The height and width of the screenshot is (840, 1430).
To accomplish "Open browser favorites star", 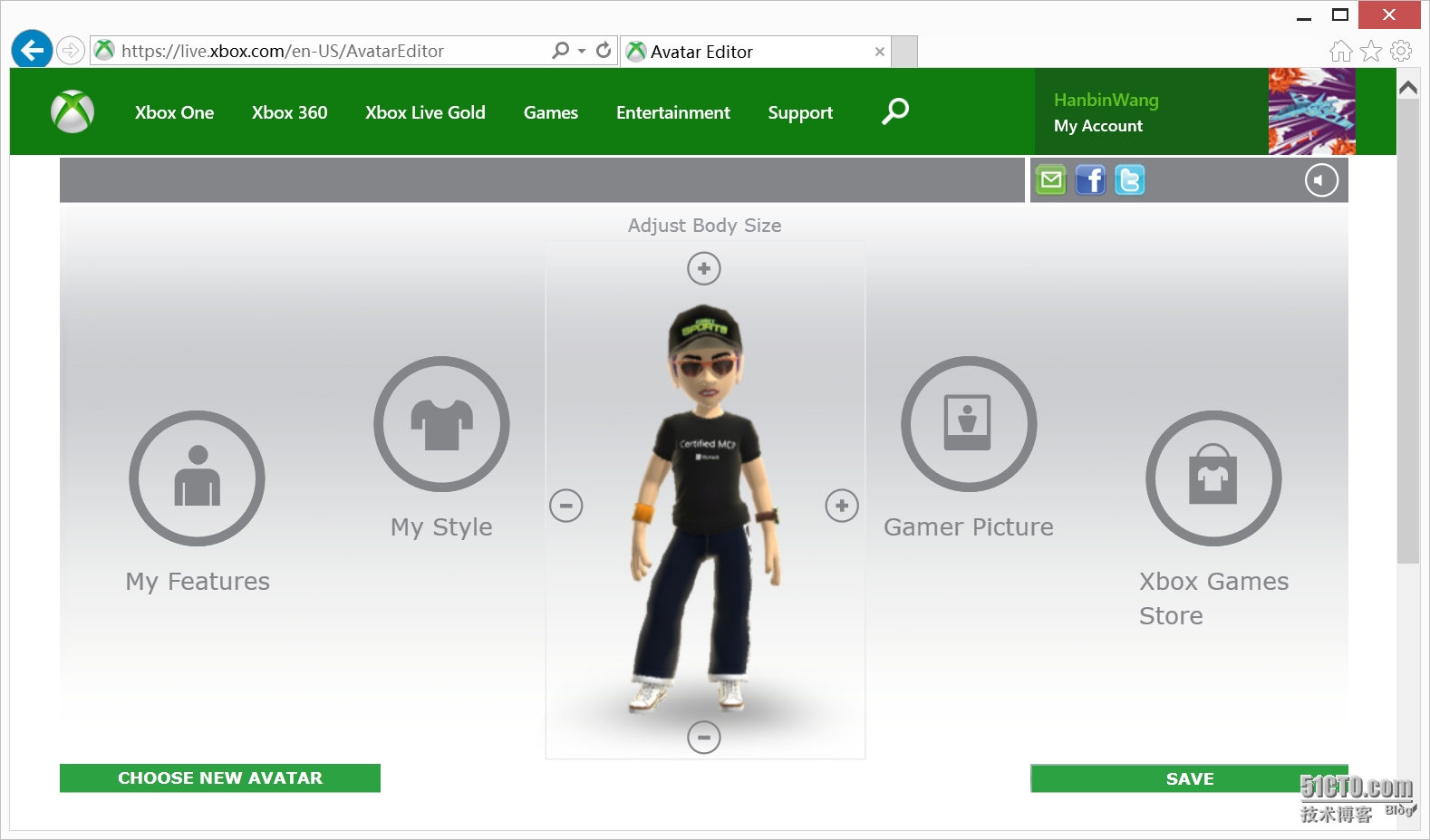I will [x=1371, y=52].
